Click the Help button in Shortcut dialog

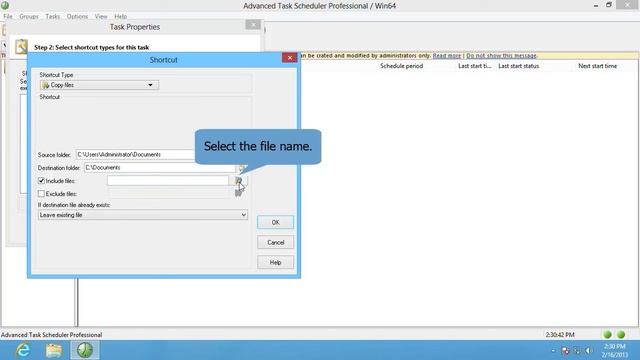pyautogui.click(x=276, y=262)
